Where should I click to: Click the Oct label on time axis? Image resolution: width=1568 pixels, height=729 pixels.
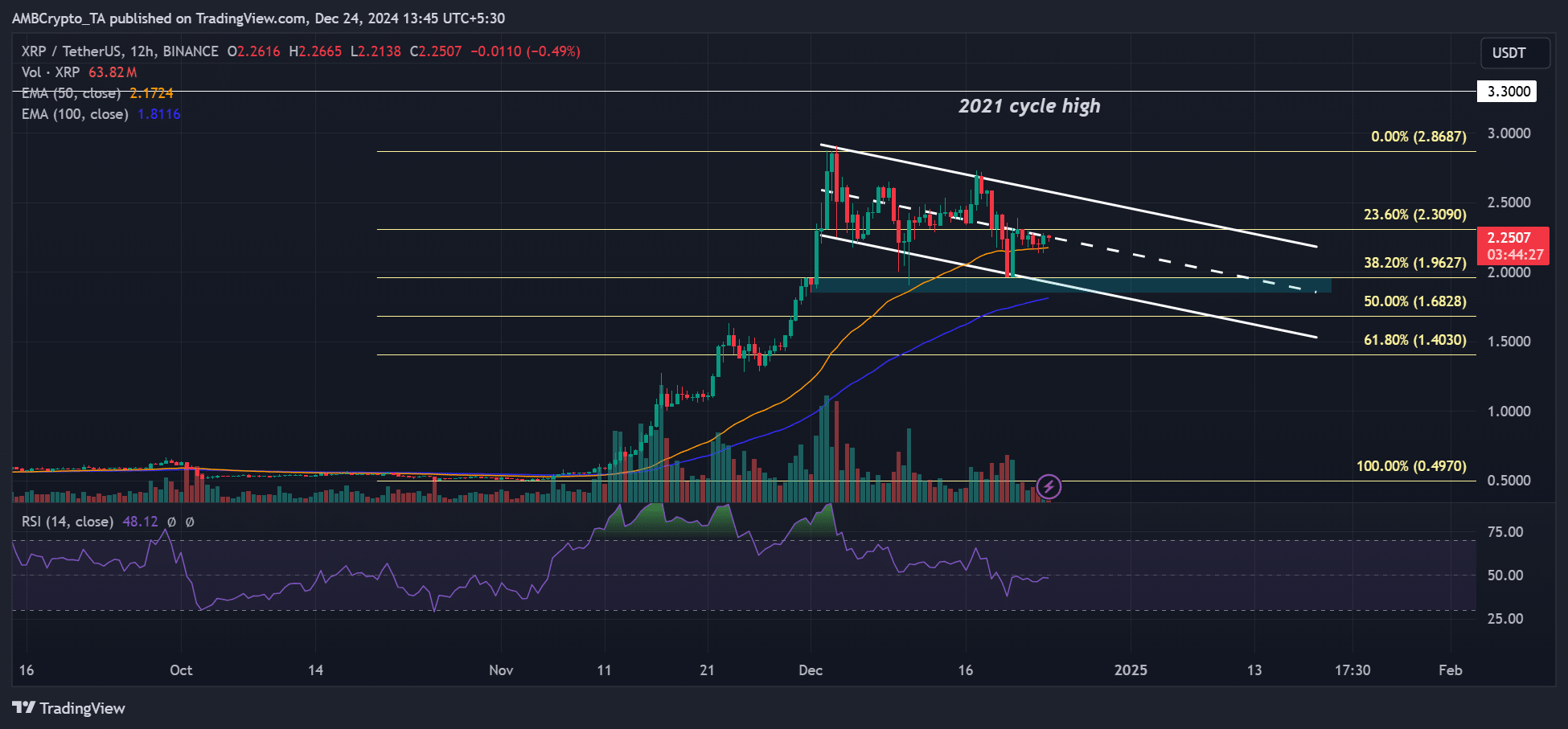click(181, 670)
